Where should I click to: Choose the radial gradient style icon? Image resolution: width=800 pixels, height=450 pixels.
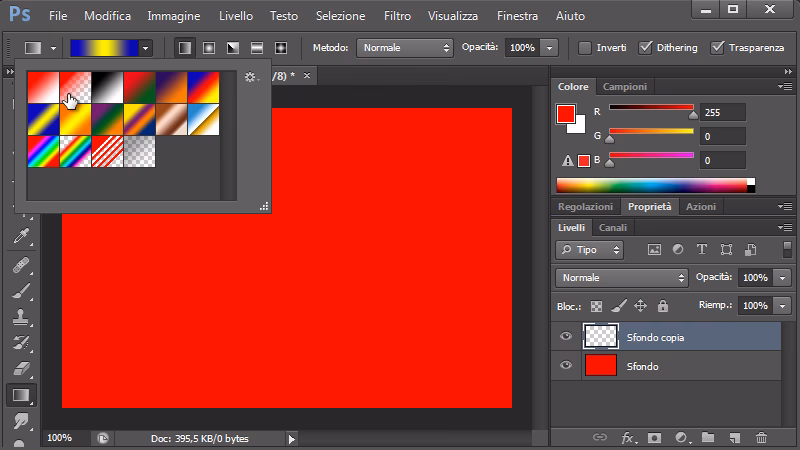pyautogui.click(x=209, y=48)
